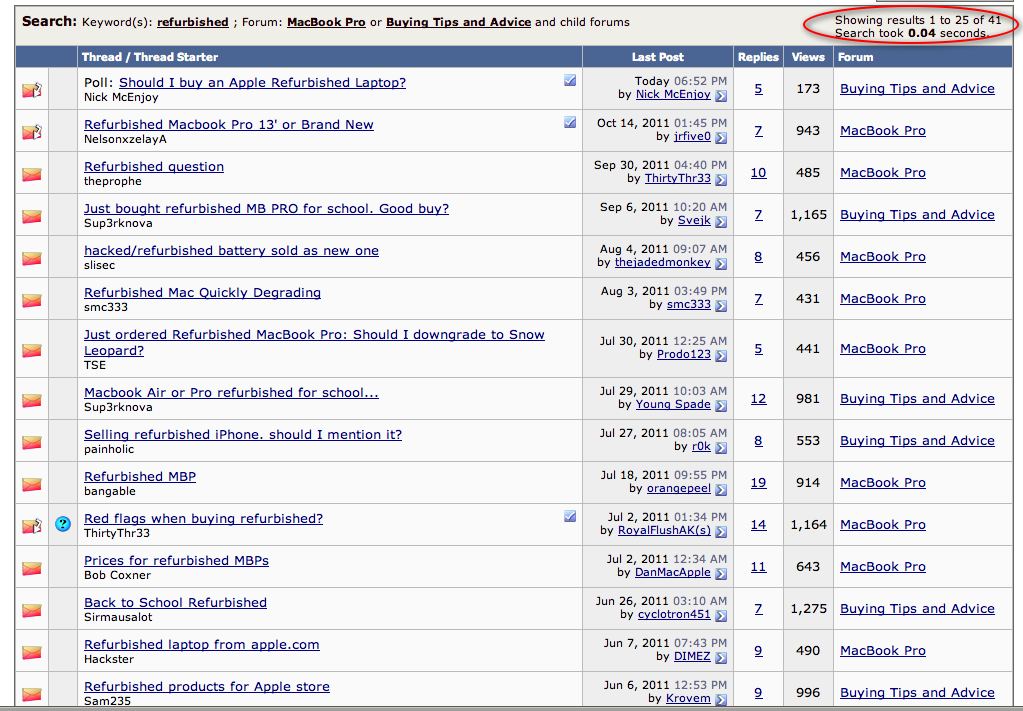
Task: Open Refurbished laptop from apple.com thread
Action: 202,644
